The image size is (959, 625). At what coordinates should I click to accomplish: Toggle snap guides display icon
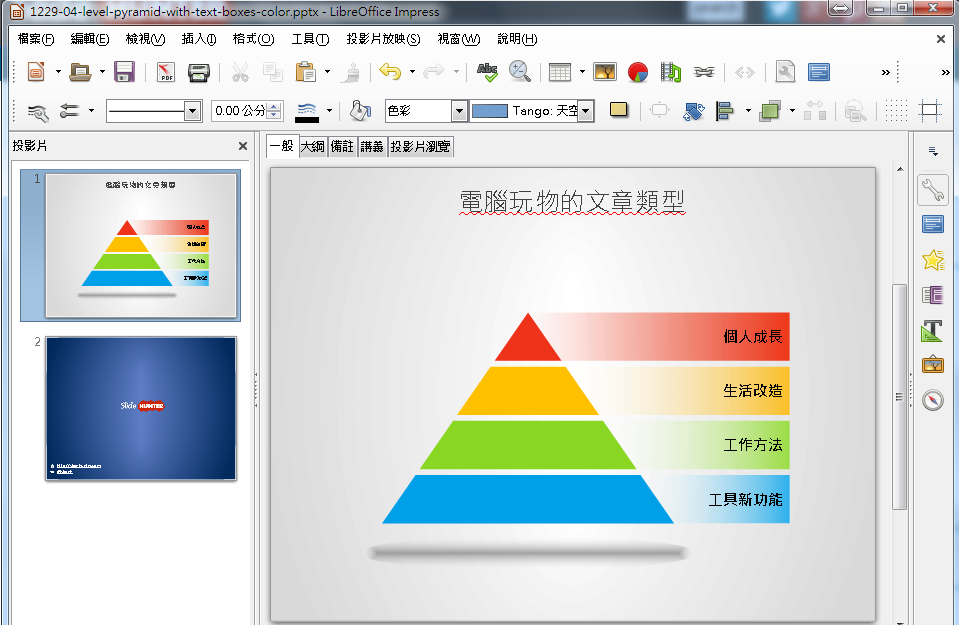(931, 111)
